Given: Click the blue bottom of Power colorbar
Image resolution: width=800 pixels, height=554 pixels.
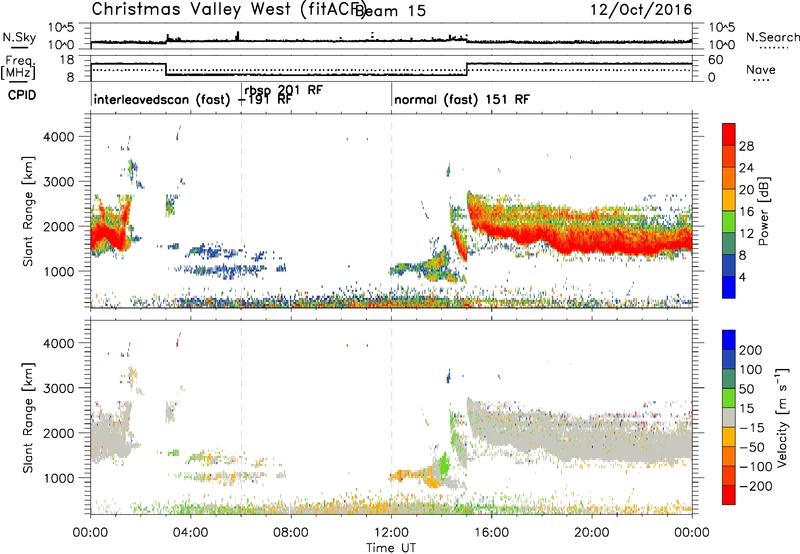Looking at the screenshot, I should coord(729,287).
